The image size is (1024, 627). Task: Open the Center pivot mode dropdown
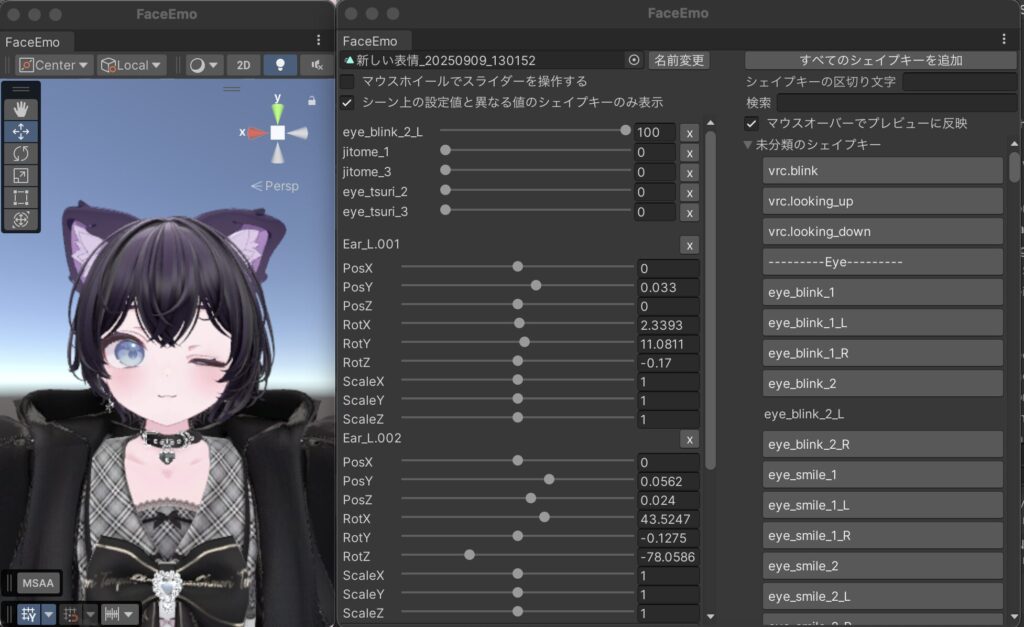click(x=54, y=65)
